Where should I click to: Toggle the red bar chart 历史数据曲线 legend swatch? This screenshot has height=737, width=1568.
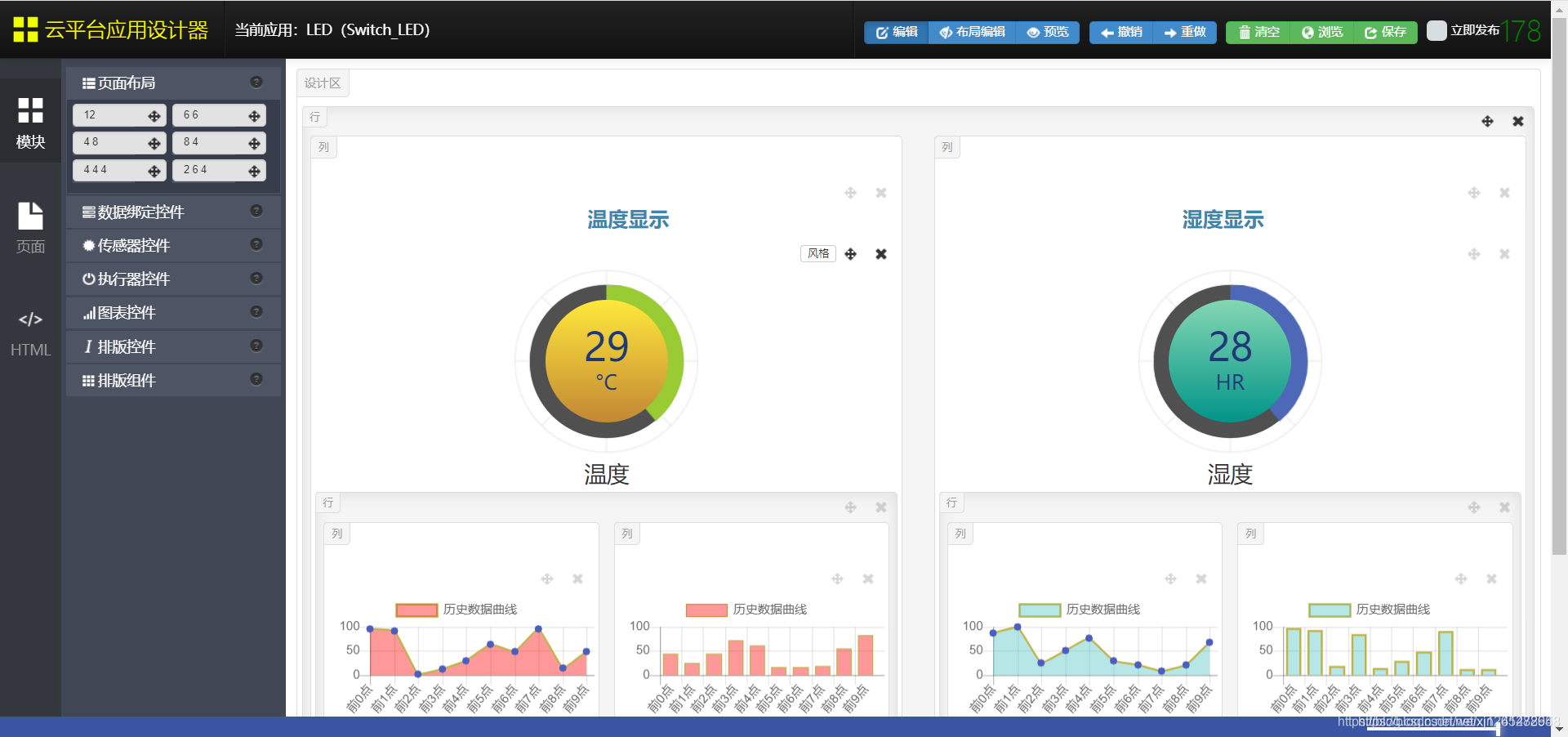coord(706,610)
